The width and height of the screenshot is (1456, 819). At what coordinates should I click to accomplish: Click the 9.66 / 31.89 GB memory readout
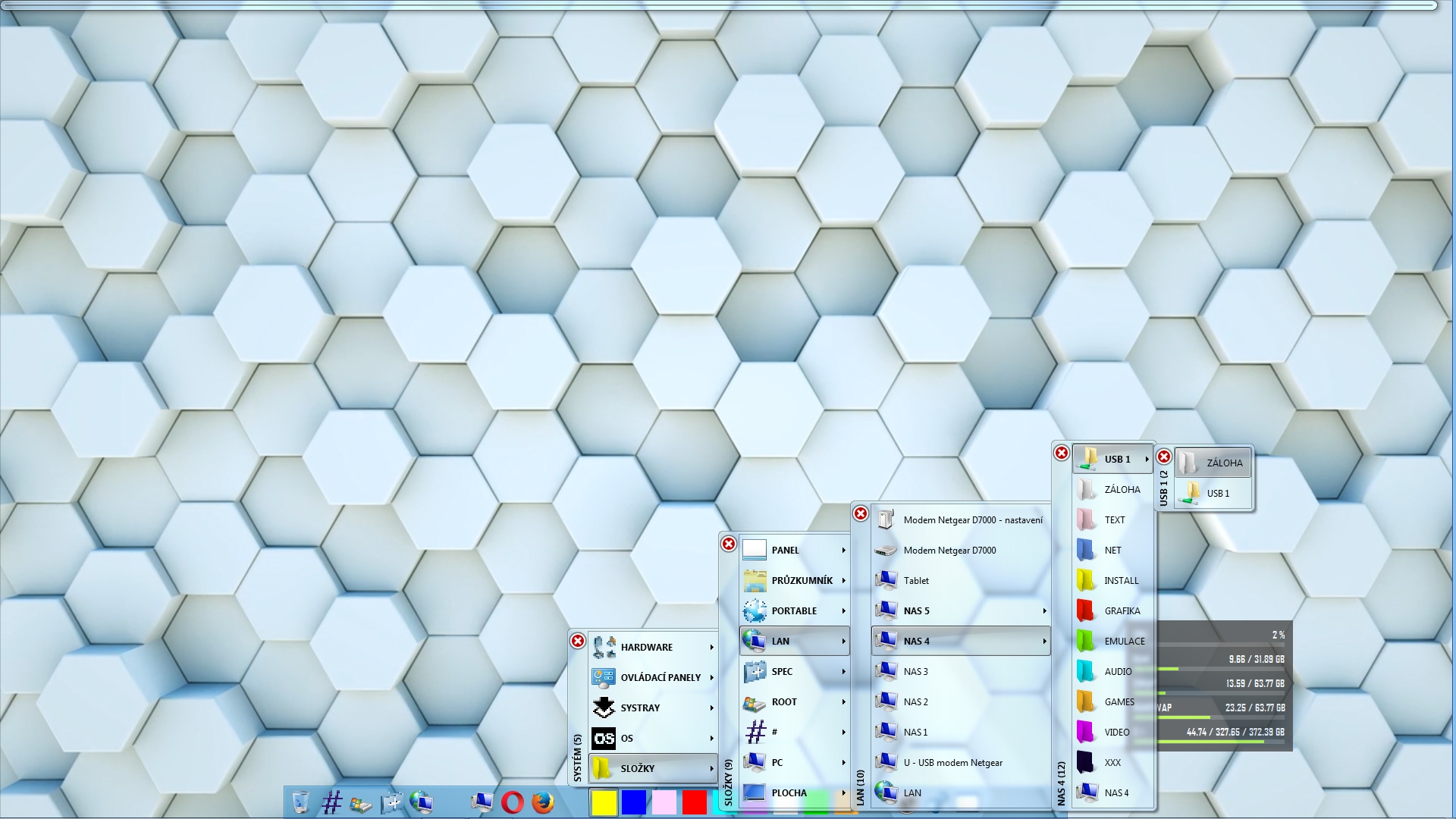tap(1257, 659)
